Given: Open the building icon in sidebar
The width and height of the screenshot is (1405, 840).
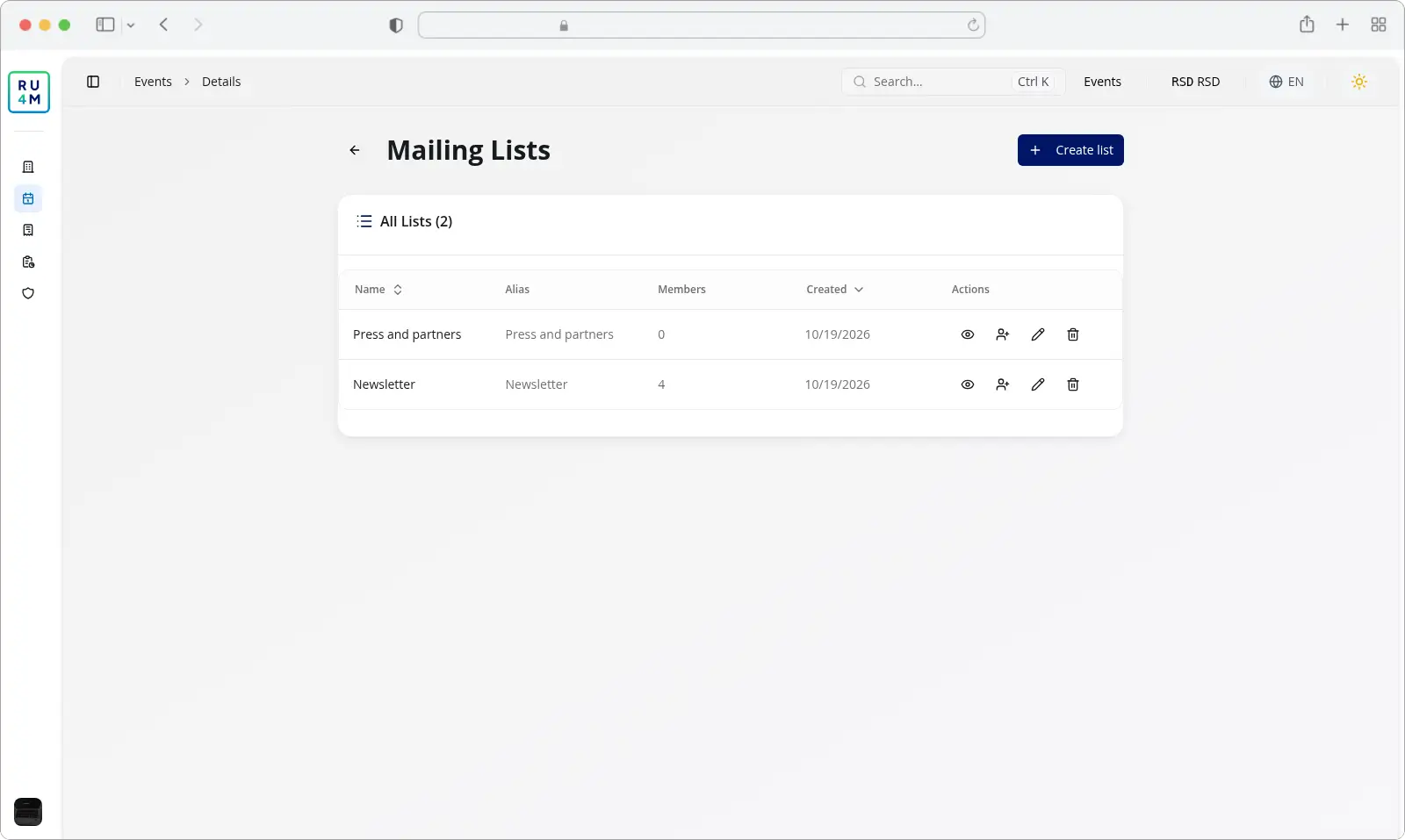Looking at the screenshot, I should click(28, 167).
